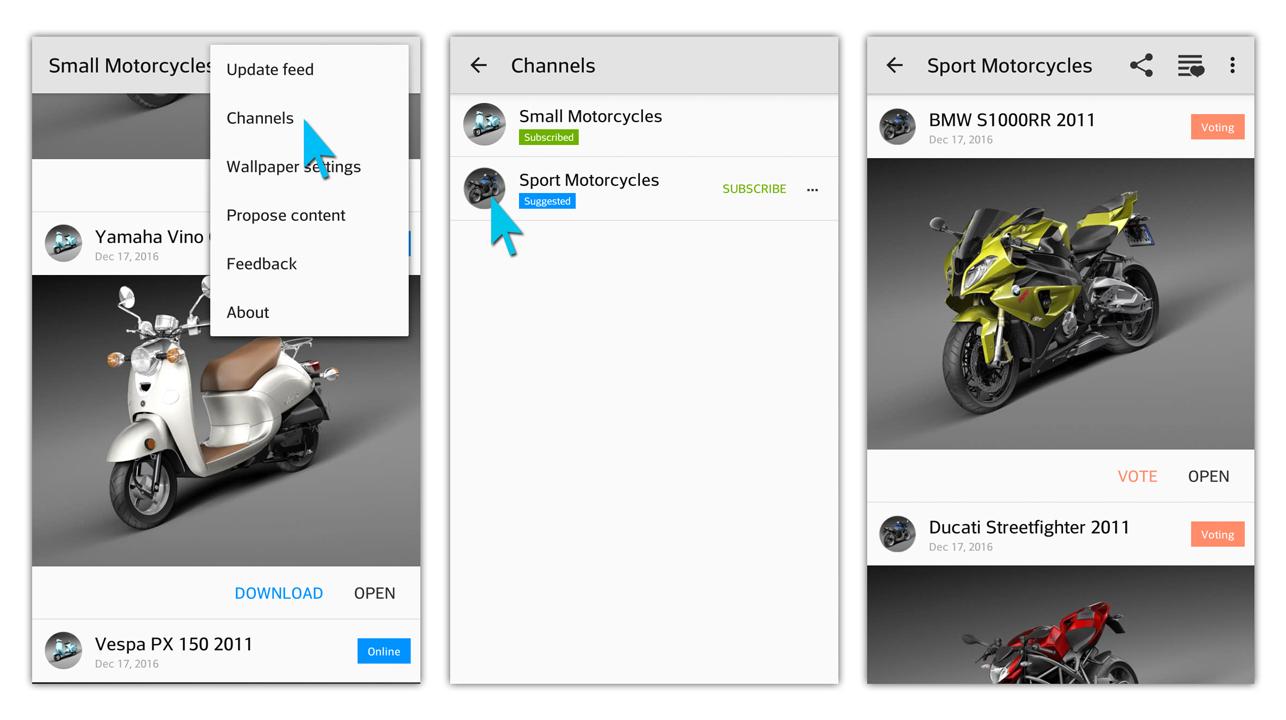Open the white Yamaha Vino scooter image

[x=226, y=420]
